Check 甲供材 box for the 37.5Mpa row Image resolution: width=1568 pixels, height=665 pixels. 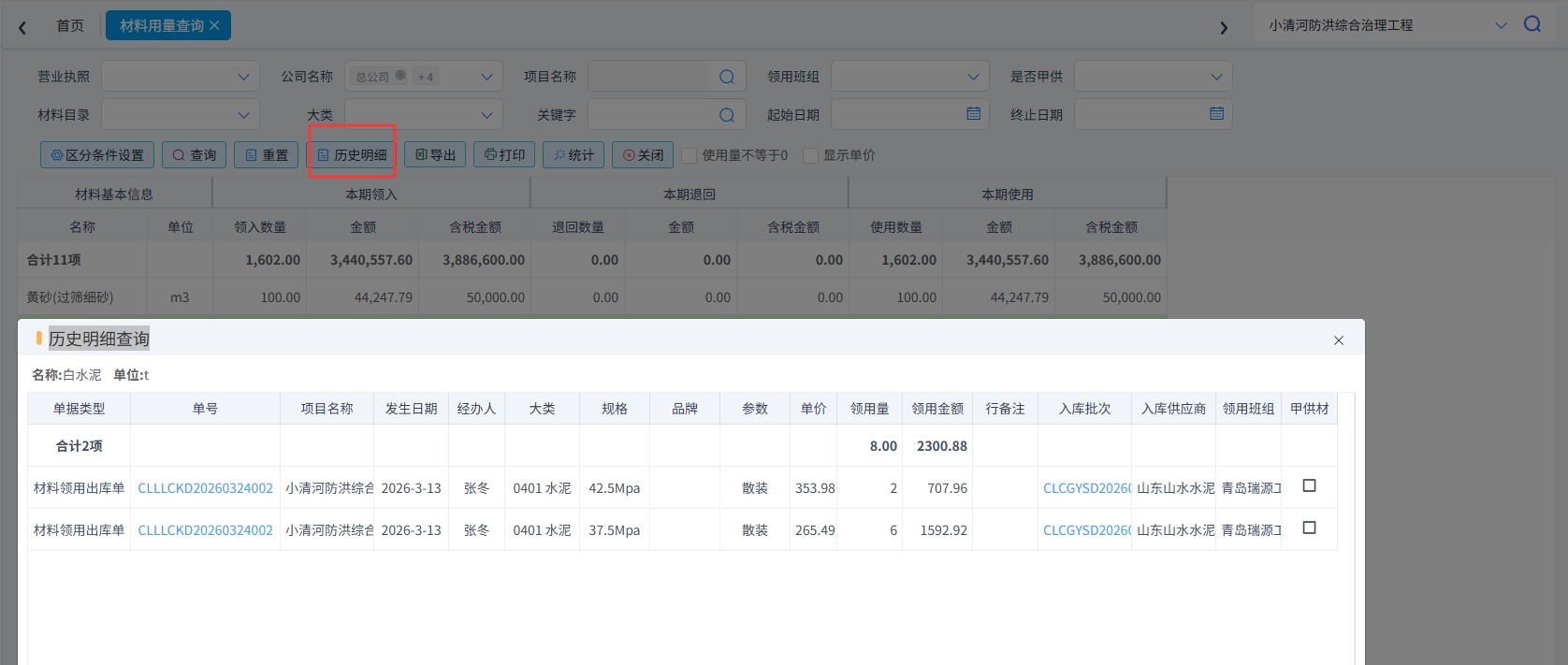[1310, 528]
